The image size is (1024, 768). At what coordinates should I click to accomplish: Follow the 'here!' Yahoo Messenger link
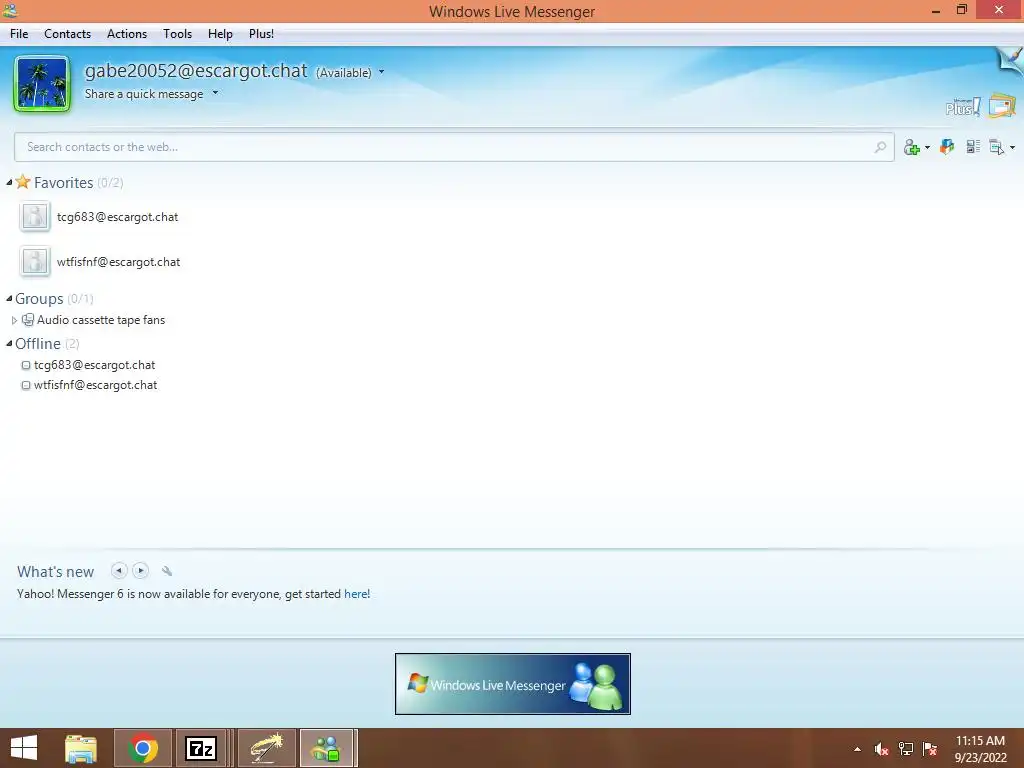357,594
